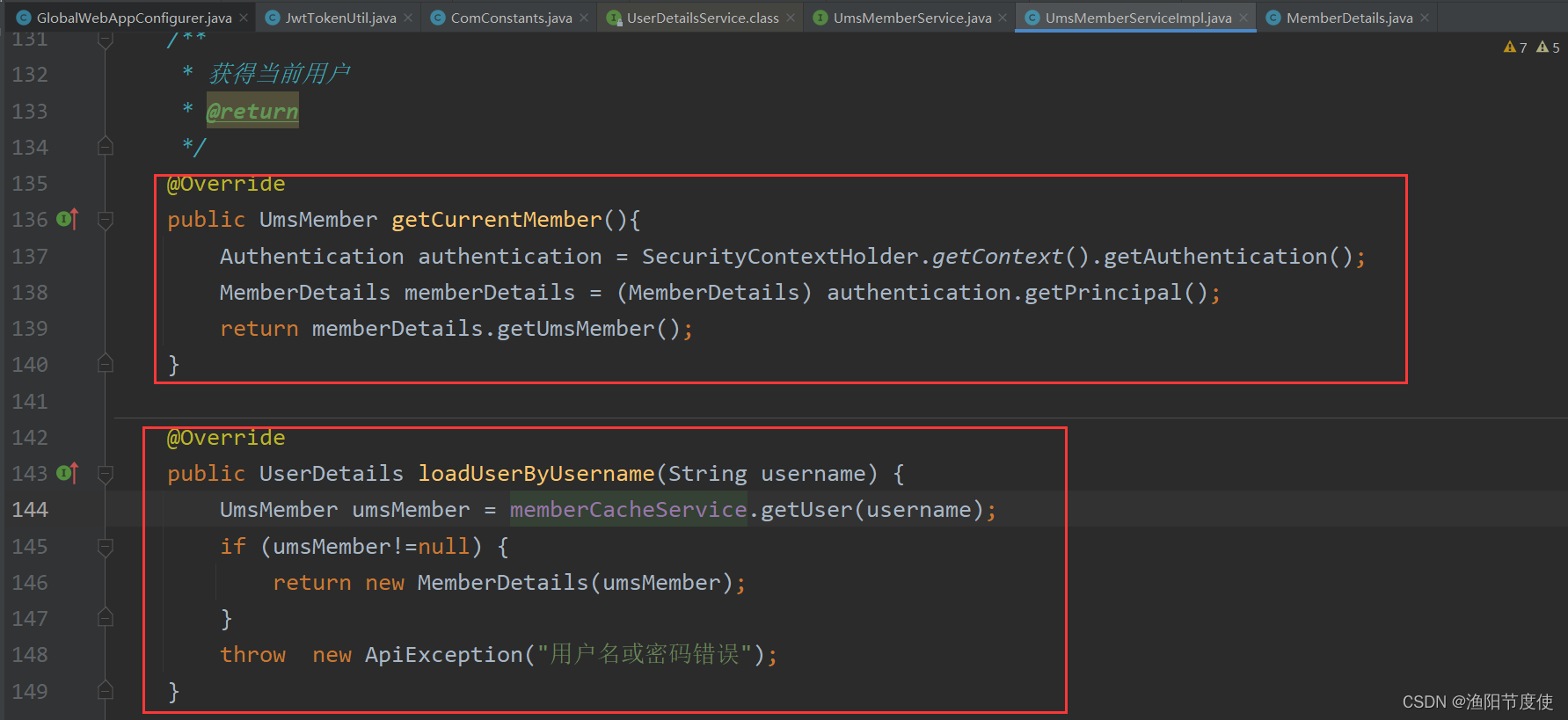
Task: Close the MemberDetails.java tab
Action: click(x=1425, y=18)
